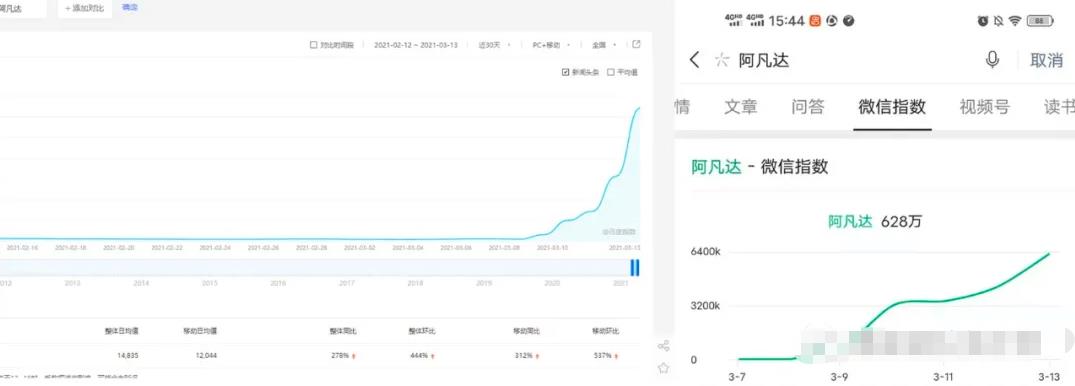This screenshot has width=1075, height=386.
Task: Switch to the 读书 tab
Action: [x=1059, y=107]
